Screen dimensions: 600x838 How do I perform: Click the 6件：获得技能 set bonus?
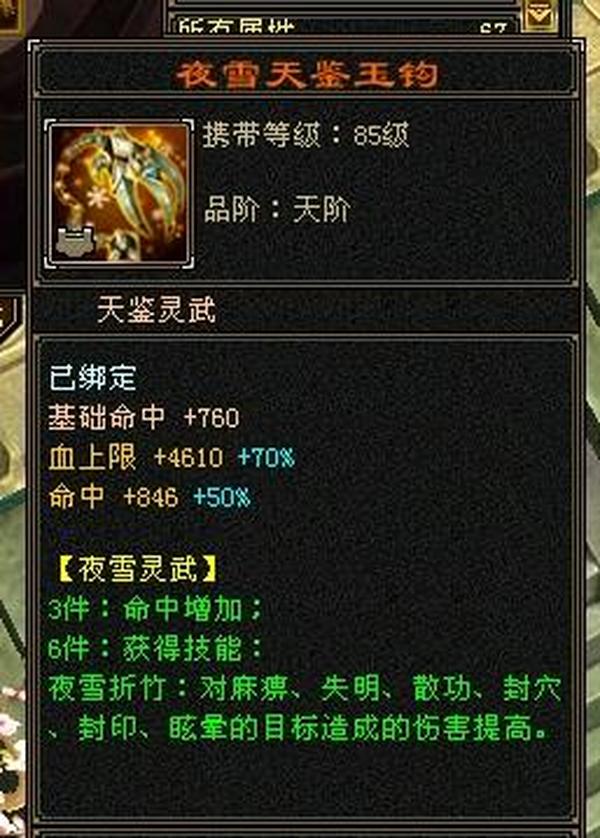155,648
